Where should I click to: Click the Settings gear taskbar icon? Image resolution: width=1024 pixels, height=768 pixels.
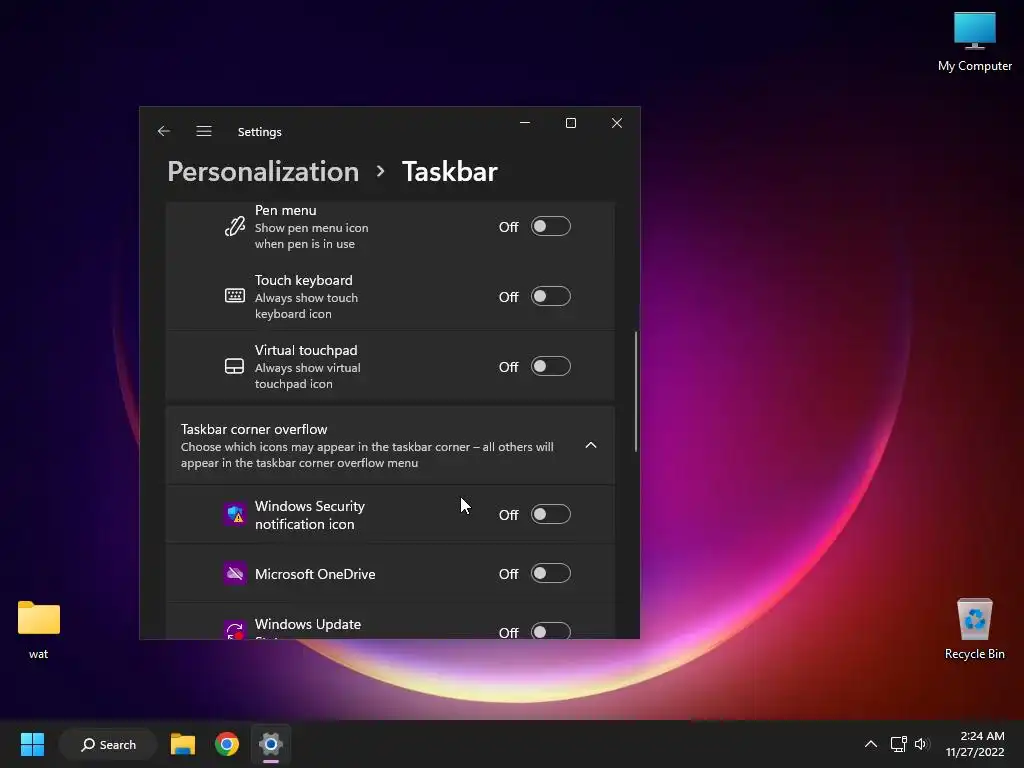pyautogui.click(x=270, y=744)
